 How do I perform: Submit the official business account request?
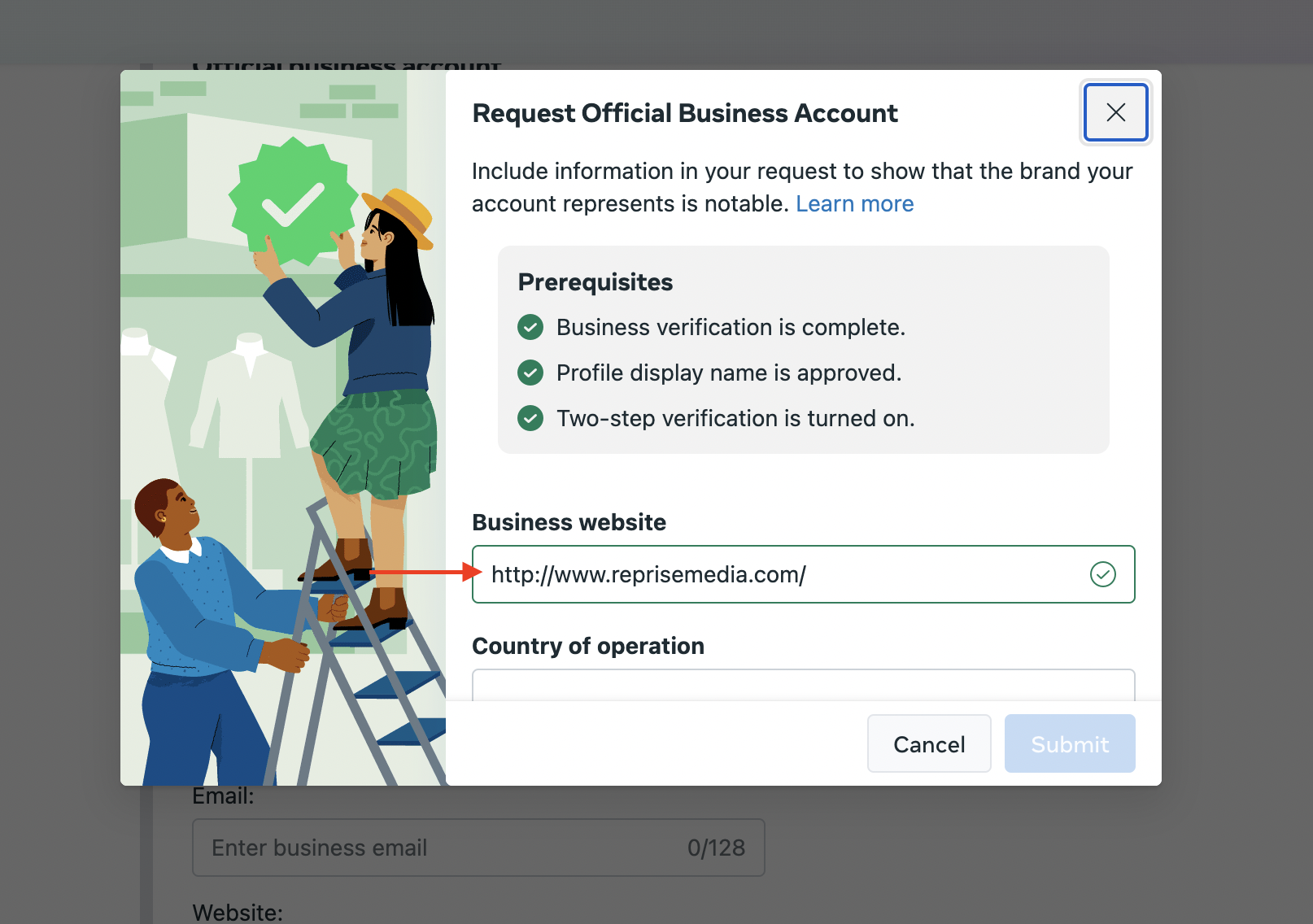coord(1070,743)
